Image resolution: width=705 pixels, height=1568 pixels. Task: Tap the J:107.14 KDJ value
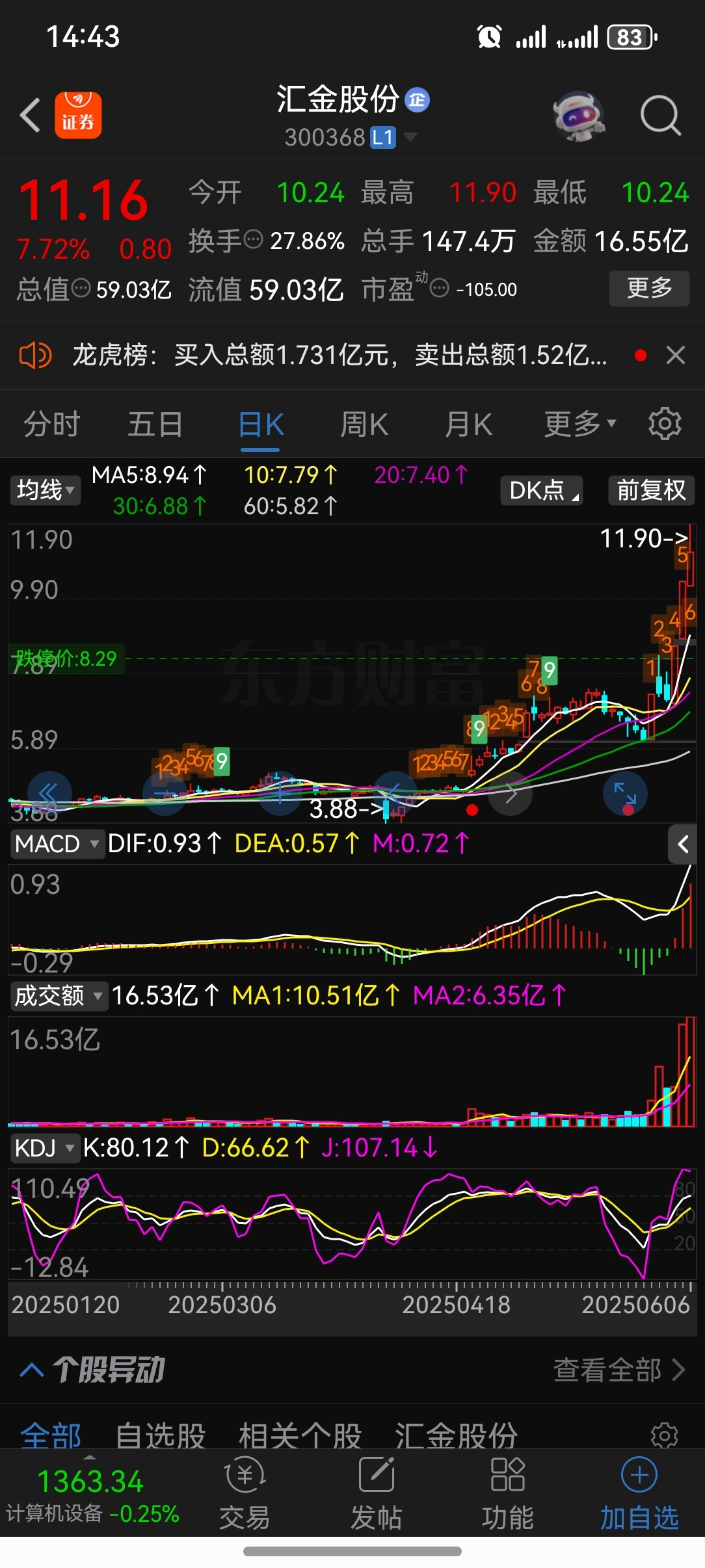pos(379,1147)
